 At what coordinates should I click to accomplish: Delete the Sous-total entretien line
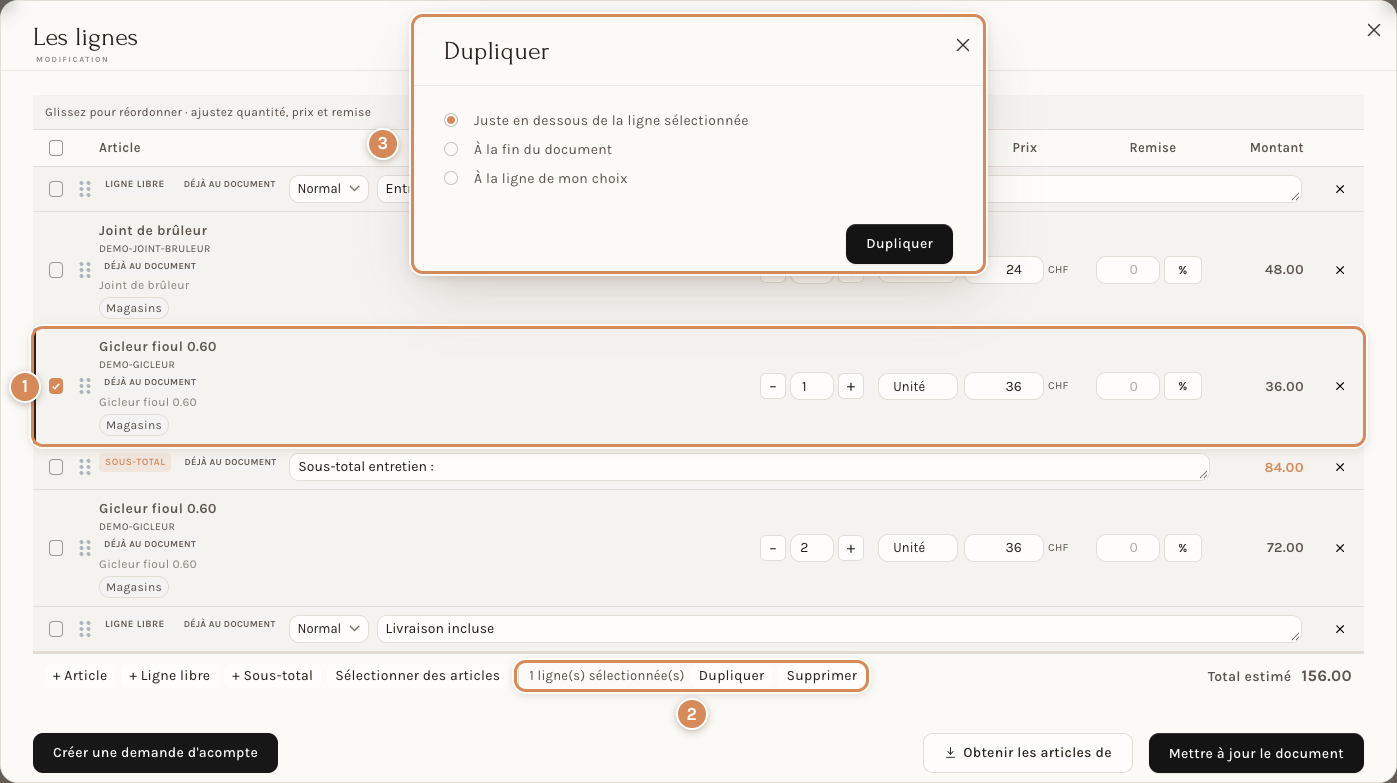[1340, 467]
